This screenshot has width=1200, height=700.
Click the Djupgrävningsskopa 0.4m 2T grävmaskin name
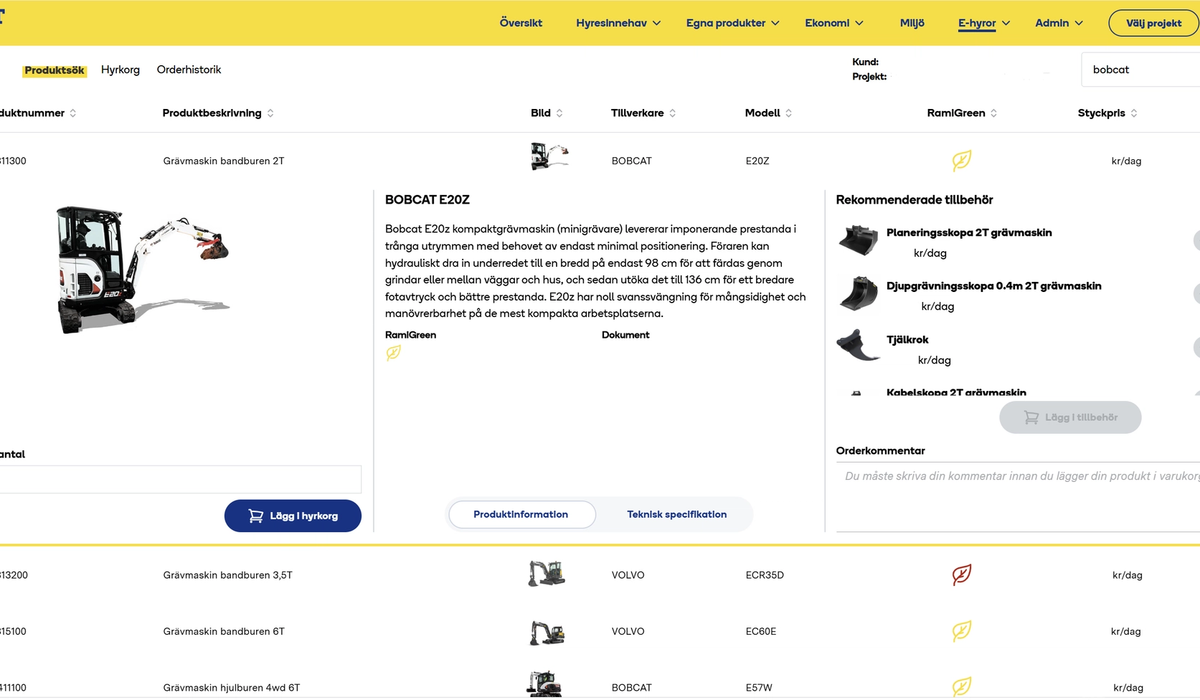coord(994,285)
